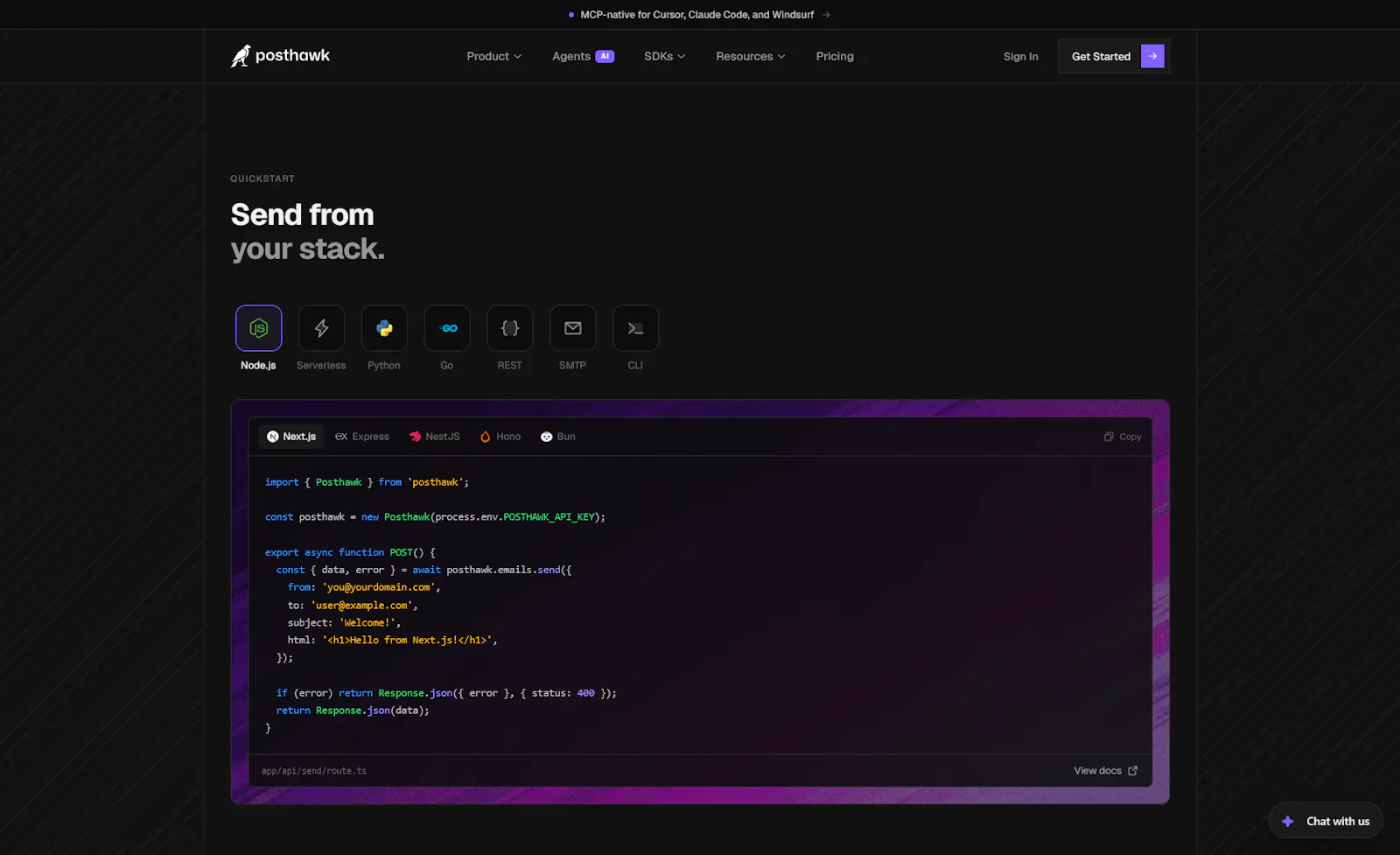Viewport: 1400px width, 855px height.
Task: Expand the SDKs dropdown
Action: [x=664, y=56]
